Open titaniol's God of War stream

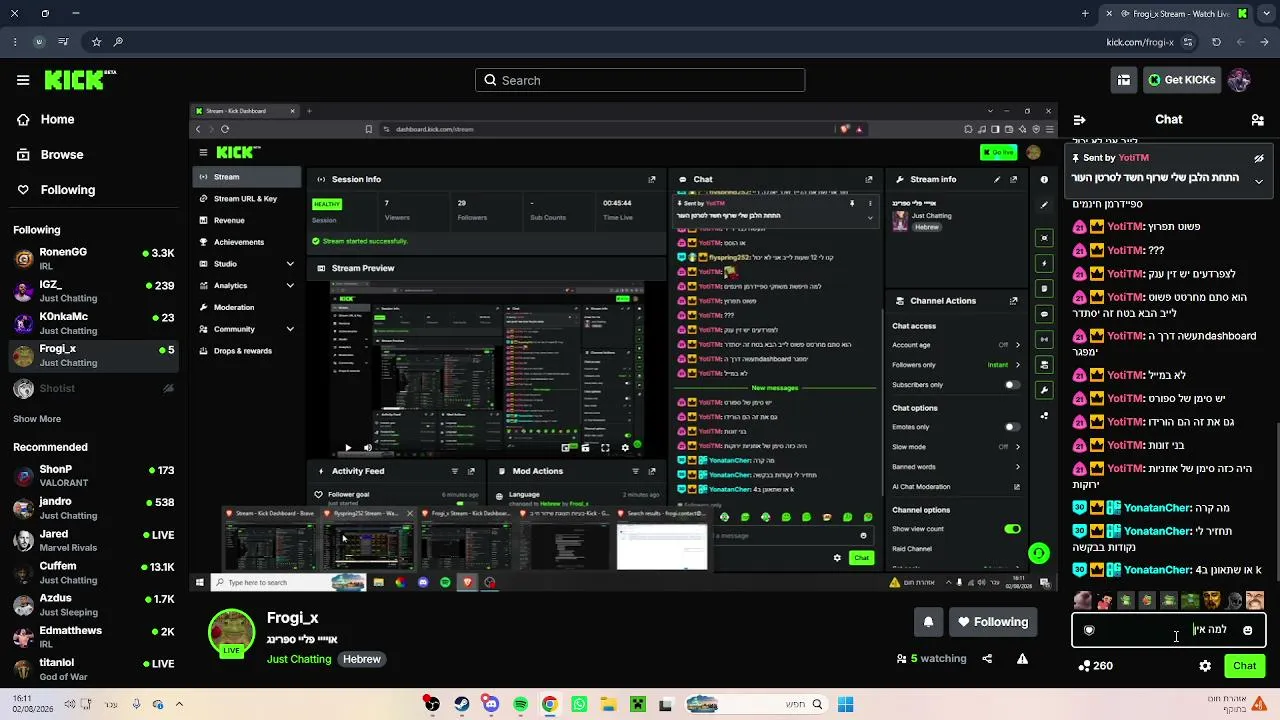pos(93,669)
